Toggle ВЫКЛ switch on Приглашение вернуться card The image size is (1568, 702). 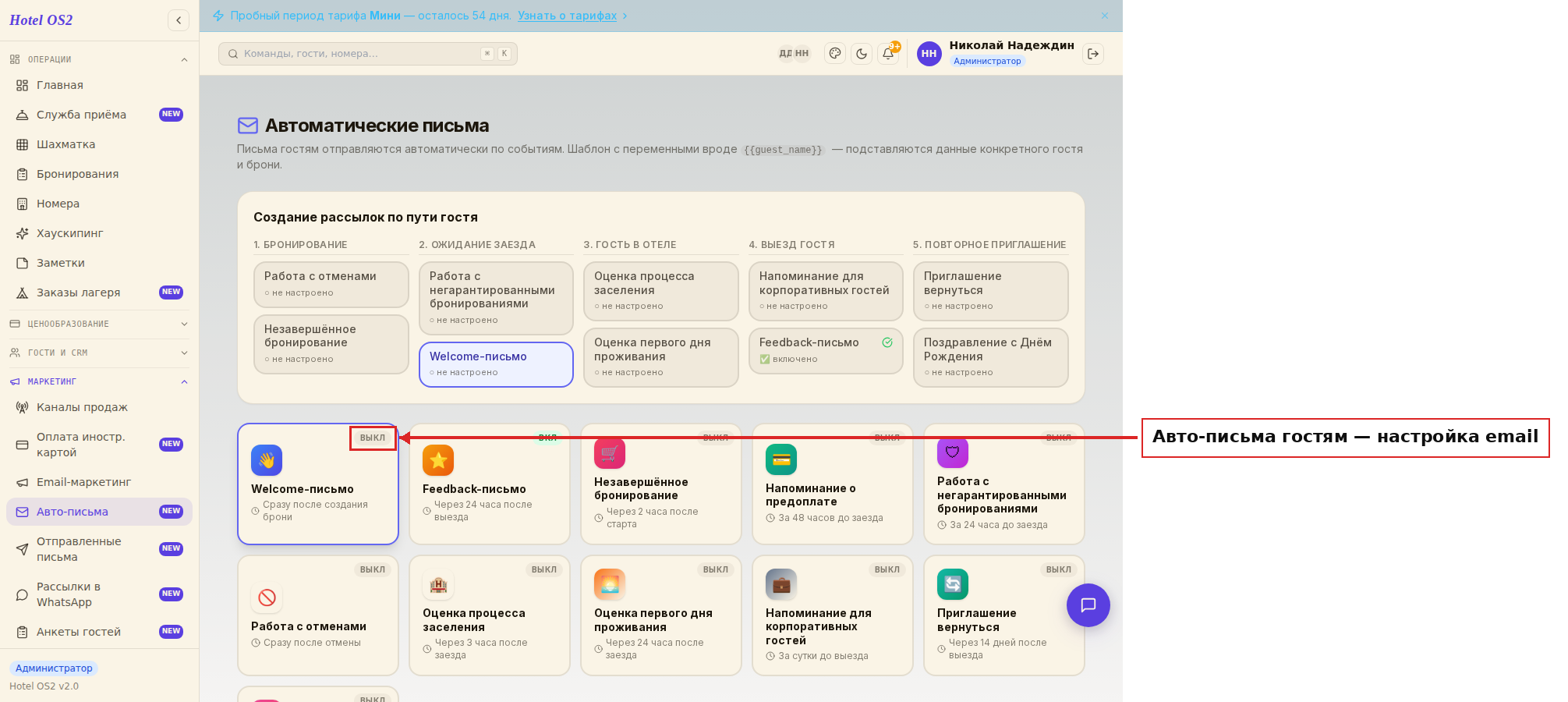(x=1058, y=569)
